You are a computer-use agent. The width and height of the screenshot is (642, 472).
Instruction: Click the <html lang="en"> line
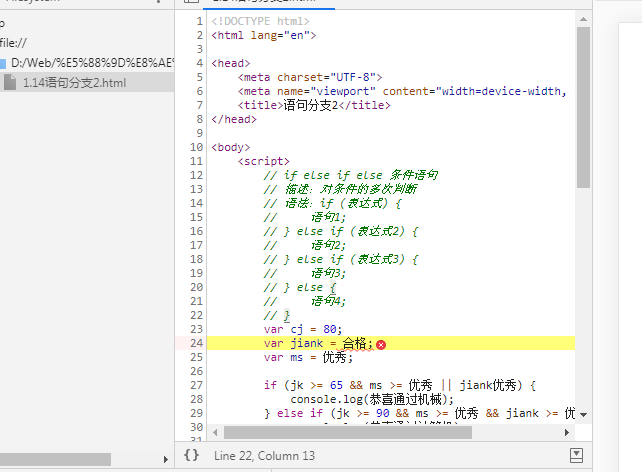coord(264,35)
